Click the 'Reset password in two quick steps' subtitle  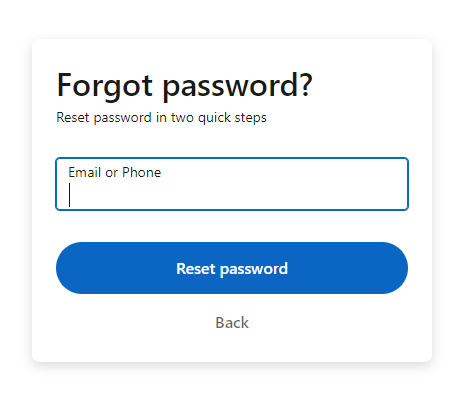[162, 118]
